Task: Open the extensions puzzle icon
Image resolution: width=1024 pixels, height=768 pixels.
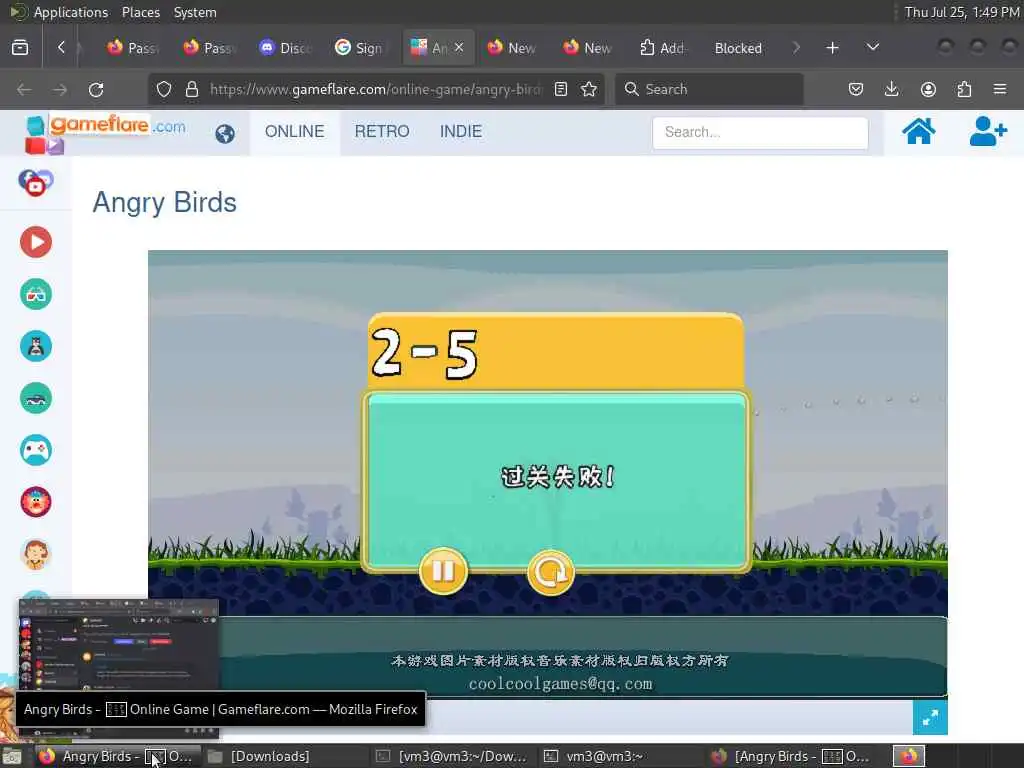Action: point(964,89)
